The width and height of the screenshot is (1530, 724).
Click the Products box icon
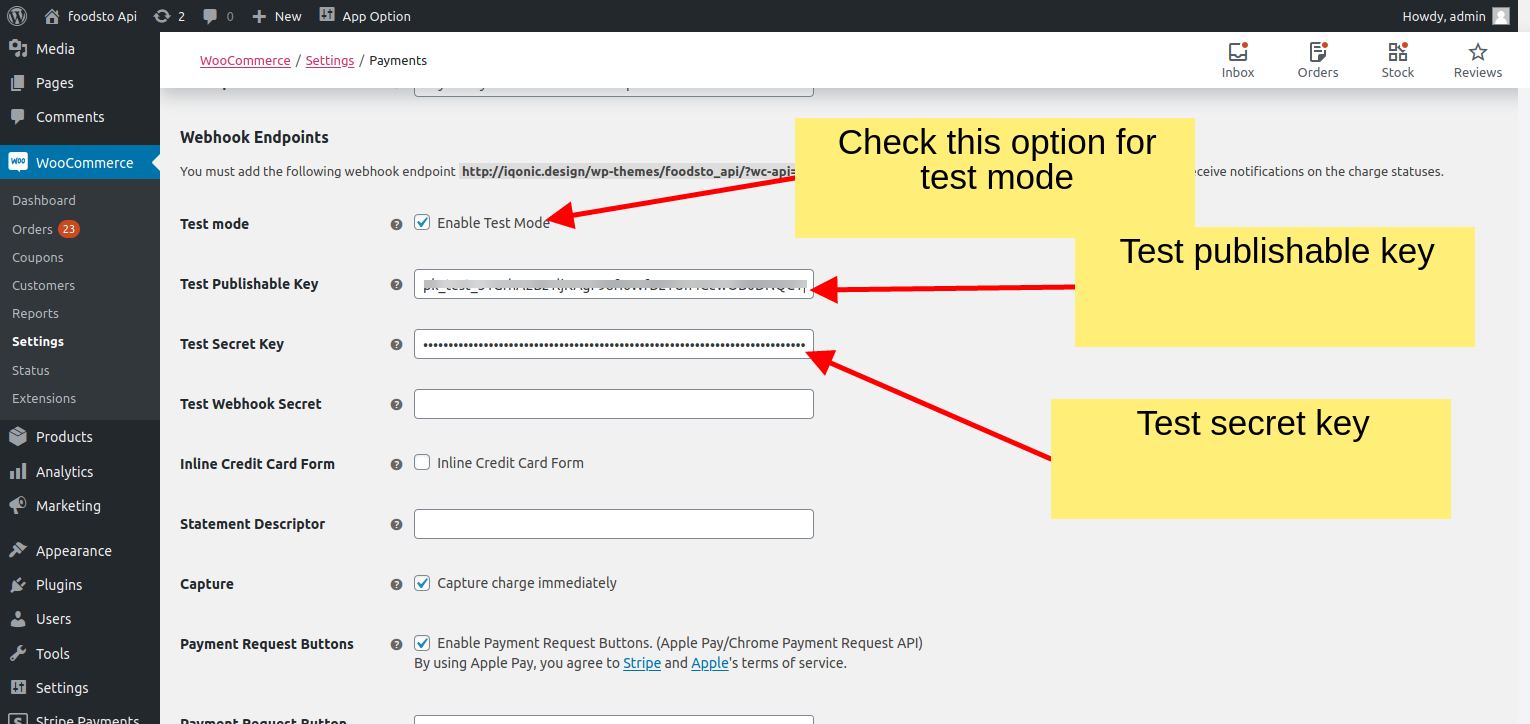pyautogui.click(x=18, y=437)
